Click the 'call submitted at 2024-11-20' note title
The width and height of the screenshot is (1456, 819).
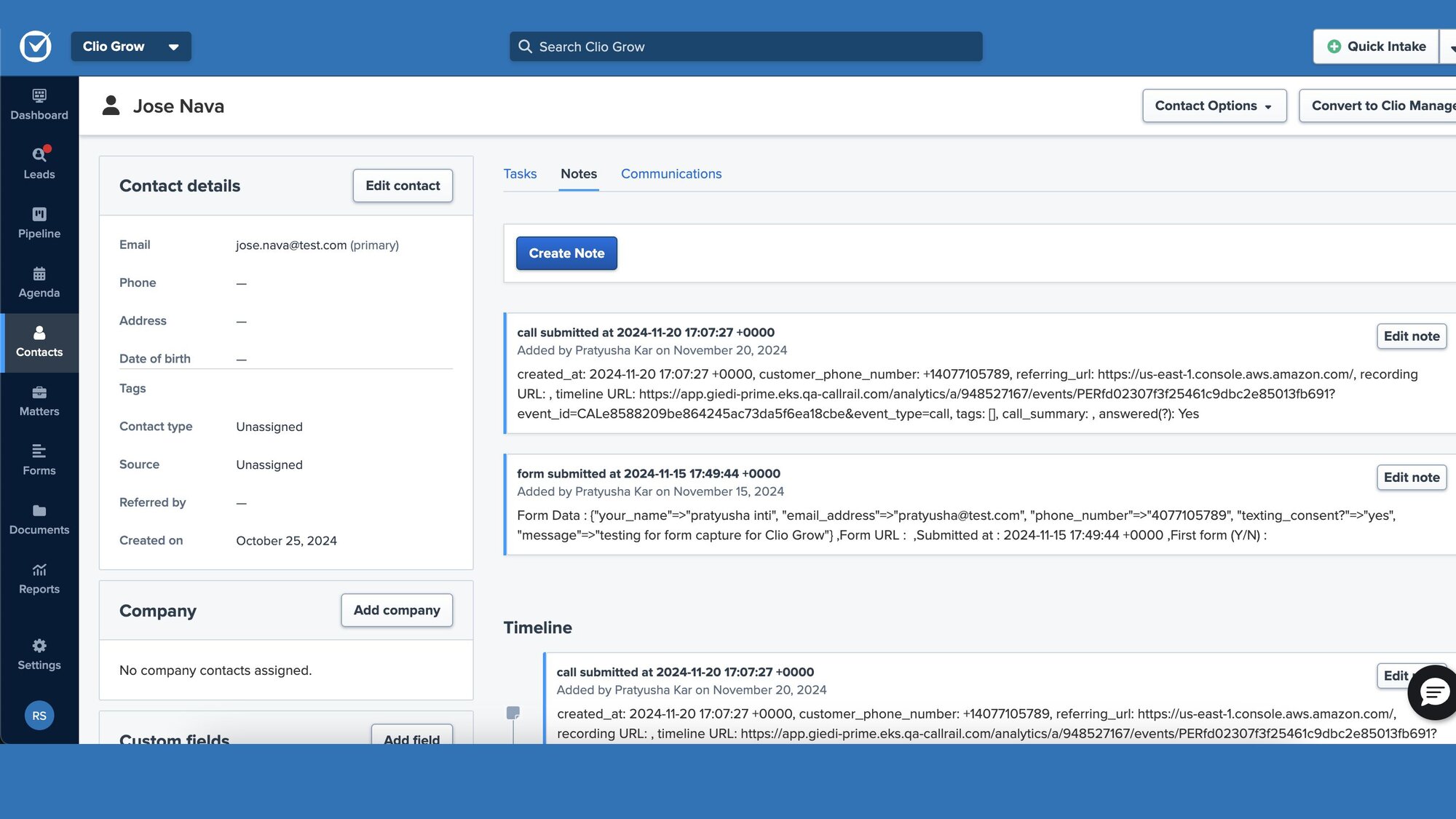[x=646, y=333]
